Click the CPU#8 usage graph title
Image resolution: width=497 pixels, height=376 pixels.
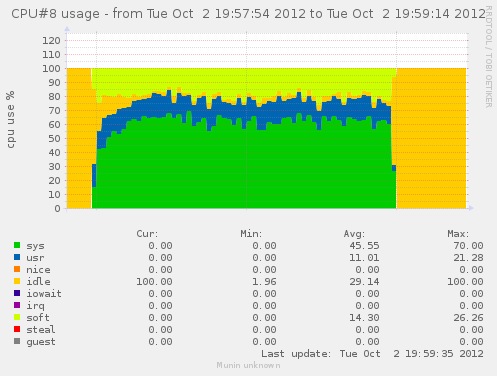[248, 14]
